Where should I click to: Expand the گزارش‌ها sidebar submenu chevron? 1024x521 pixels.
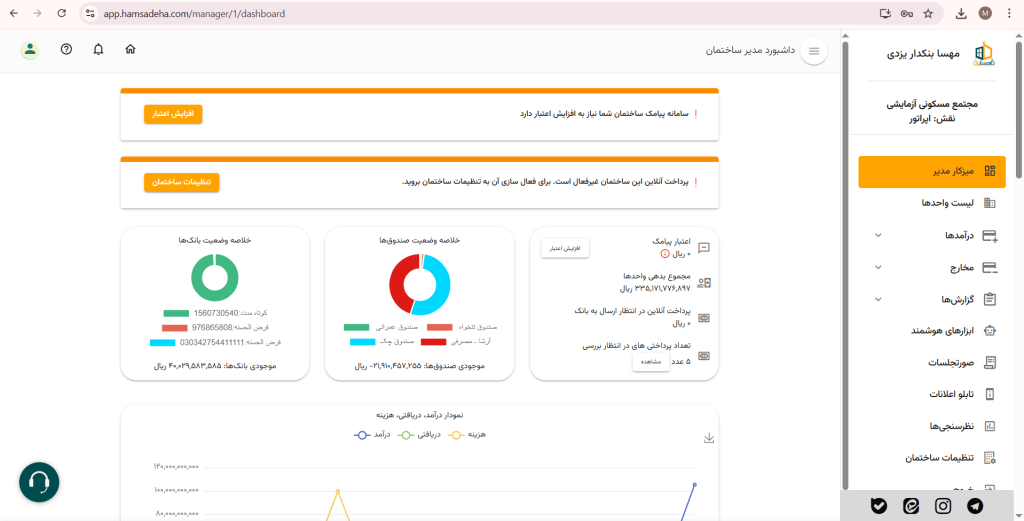(x=878, y=299)
